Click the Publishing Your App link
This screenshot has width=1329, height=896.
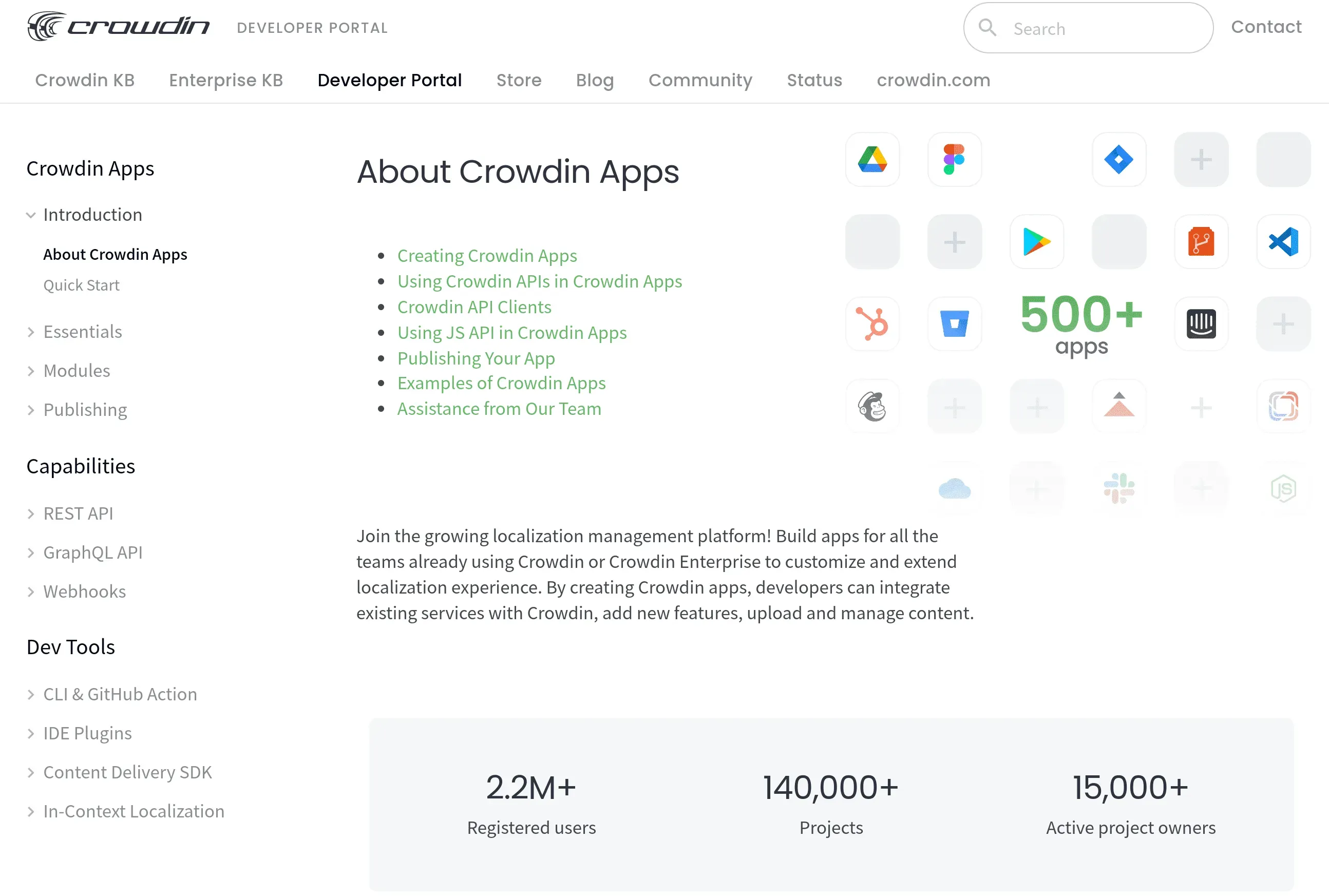pos(477,357)
